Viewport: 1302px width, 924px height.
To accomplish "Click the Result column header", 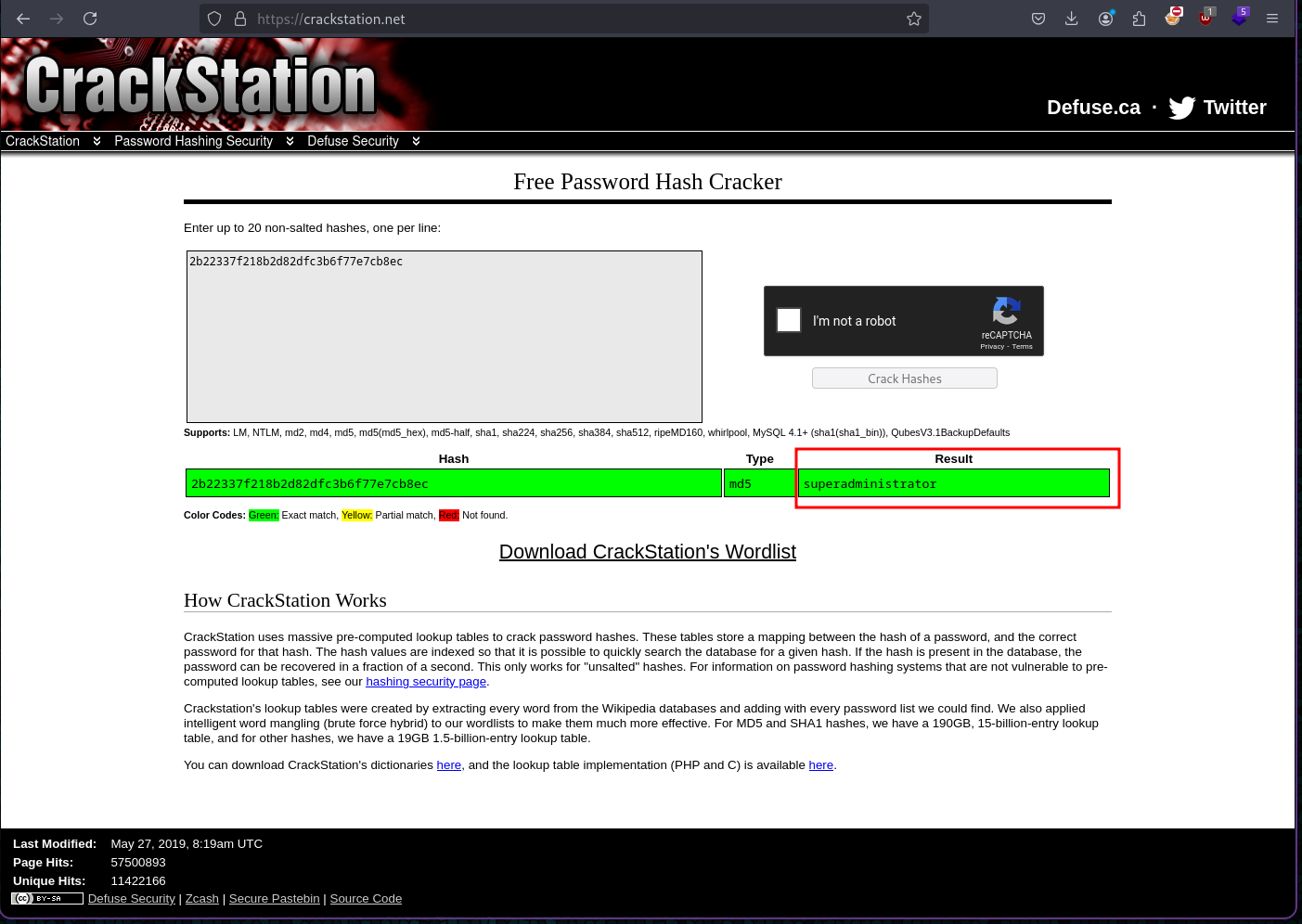I will coord(954,459).
